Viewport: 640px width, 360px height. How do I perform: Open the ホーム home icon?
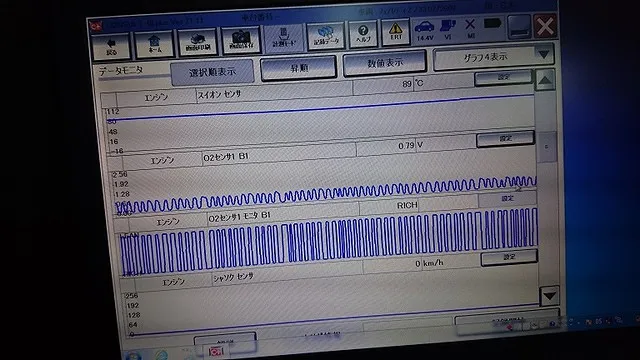(x=154, y=44)
